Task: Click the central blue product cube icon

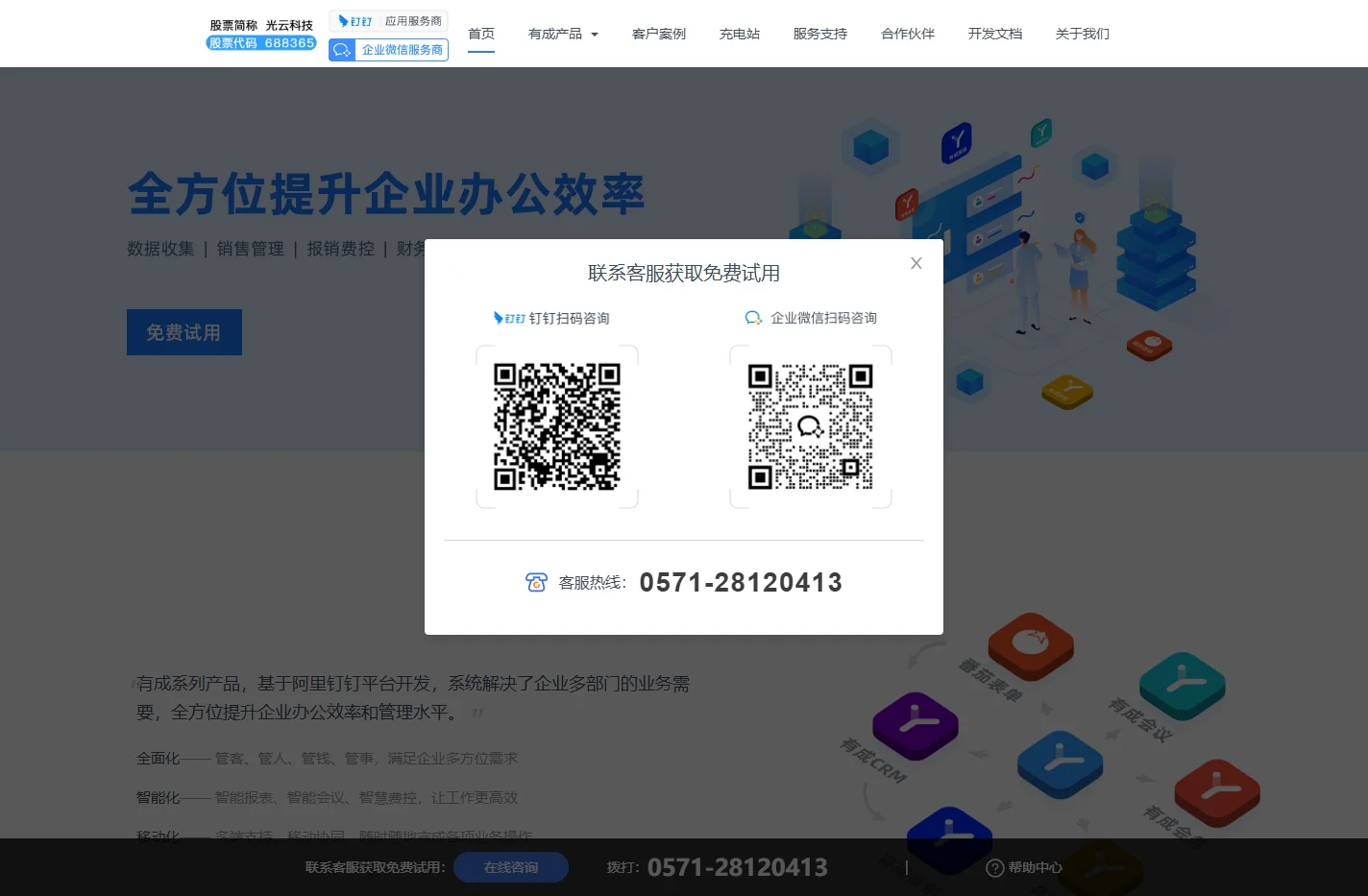Action: 1060,765
